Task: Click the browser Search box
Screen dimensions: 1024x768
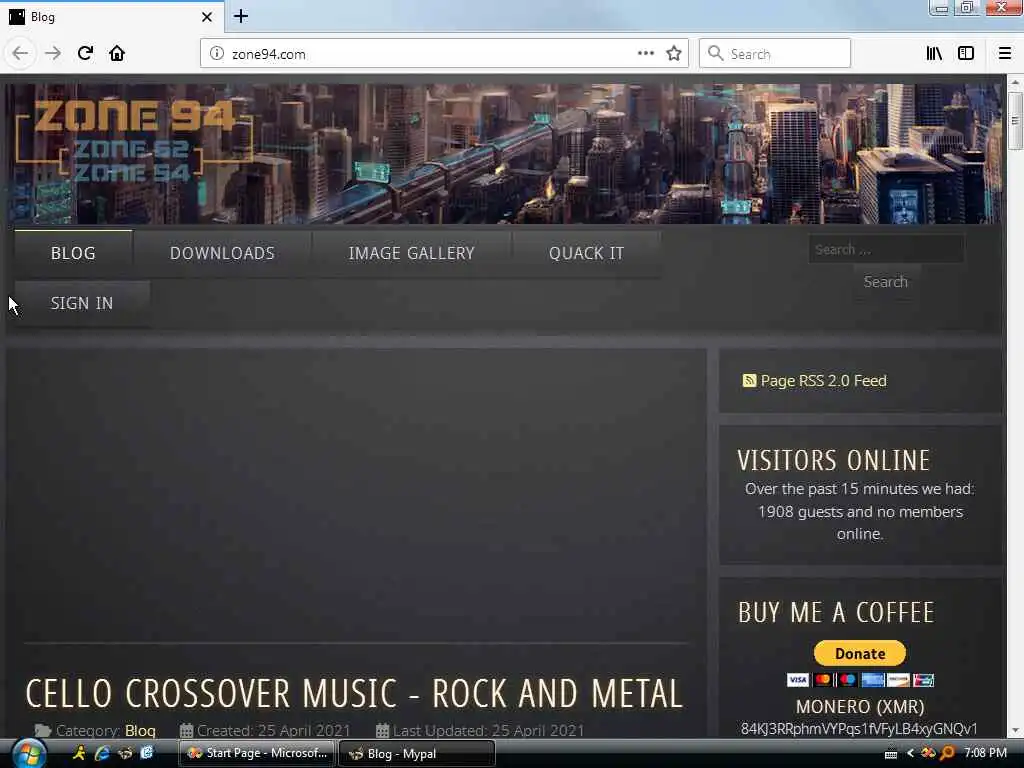Action: point(775,54)
